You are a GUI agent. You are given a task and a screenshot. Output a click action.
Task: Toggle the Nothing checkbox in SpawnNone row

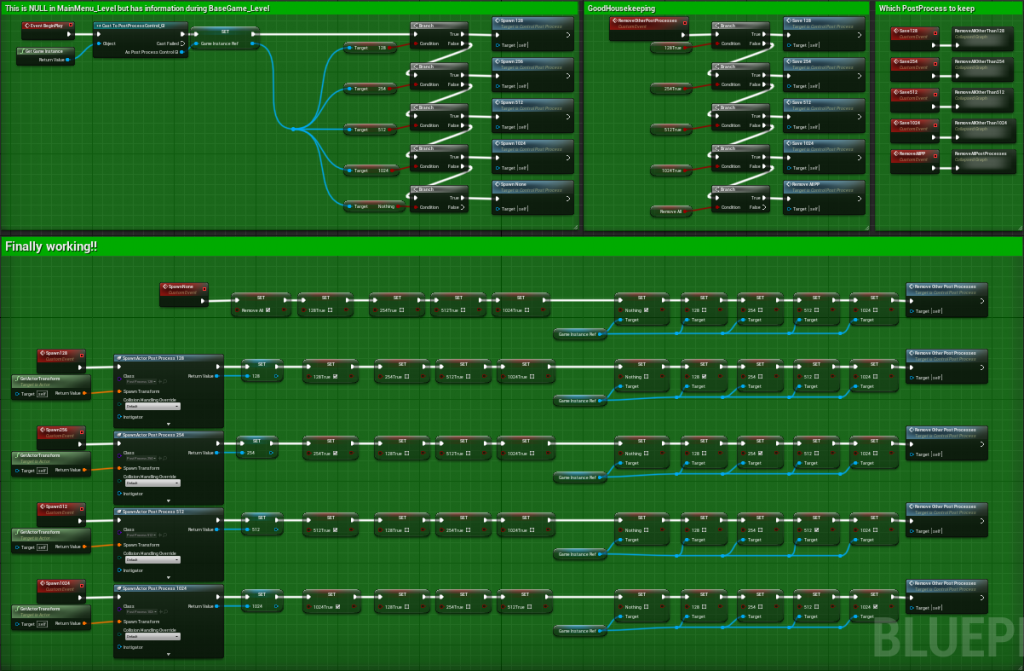tap(646, 310)
